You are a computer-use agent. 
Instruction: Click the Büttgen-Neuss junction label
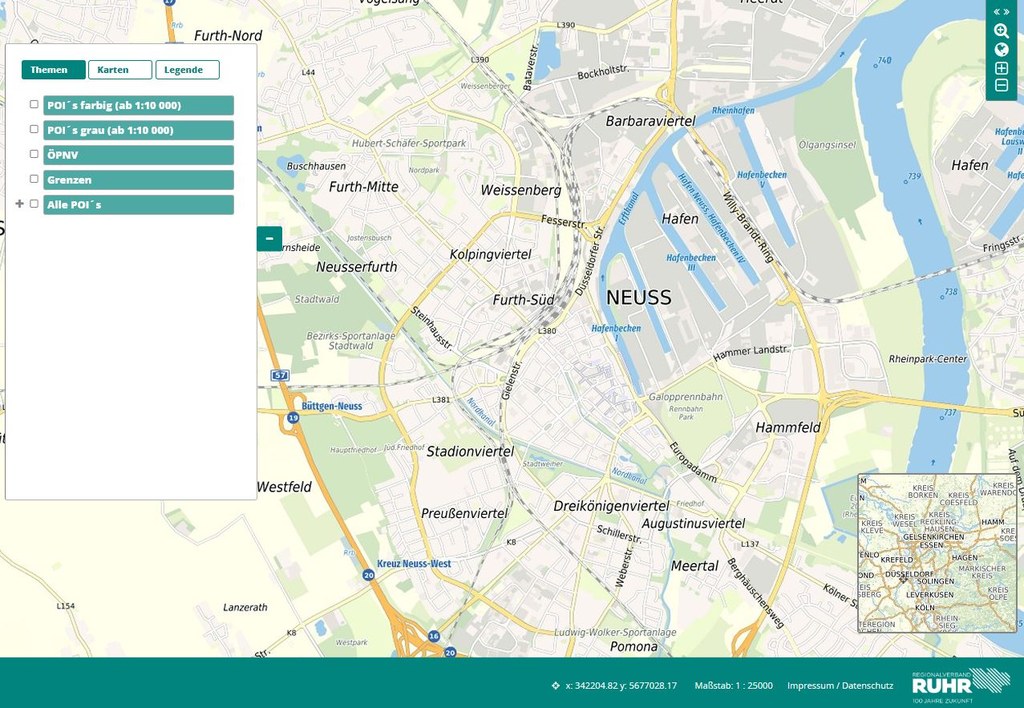(x=332, y=406)
